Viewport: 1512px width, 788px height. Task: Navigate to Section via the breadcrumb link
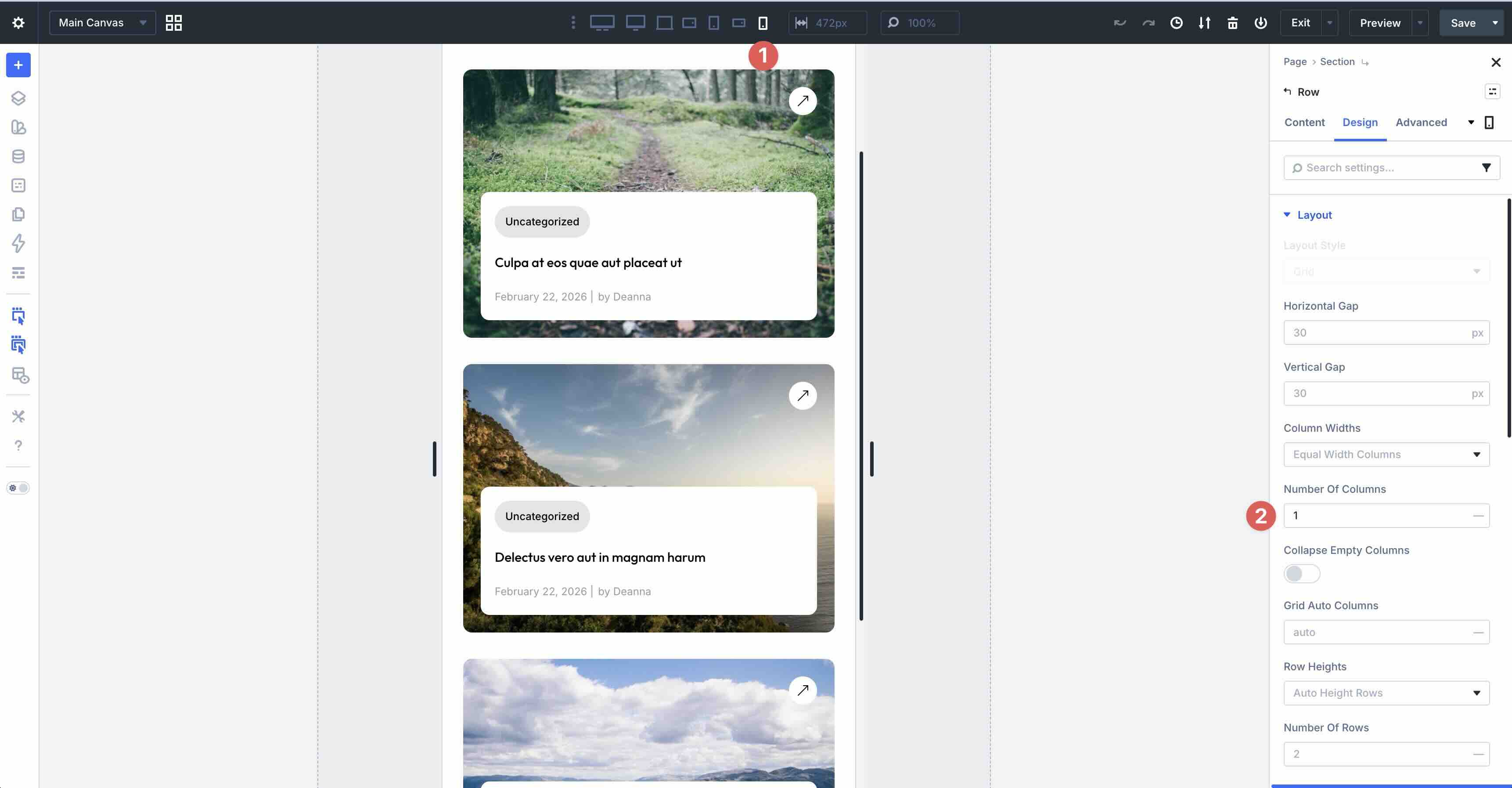tap(1336, 61)
